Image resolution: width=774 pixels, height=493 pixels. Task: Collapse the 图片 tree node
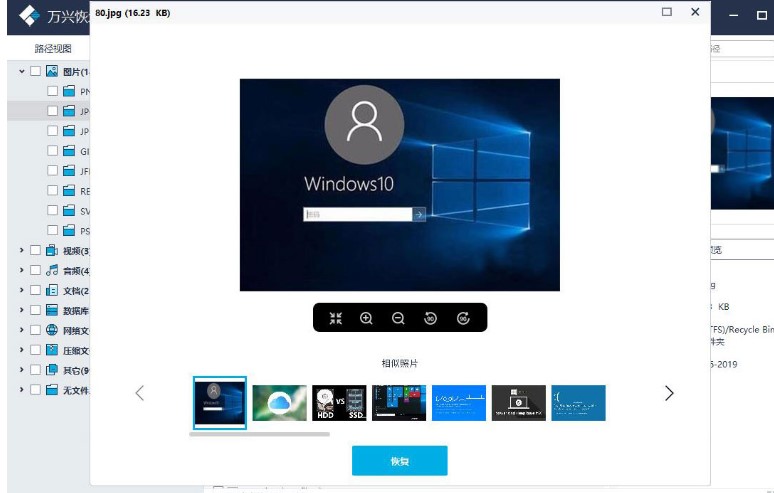click(22, 72)
